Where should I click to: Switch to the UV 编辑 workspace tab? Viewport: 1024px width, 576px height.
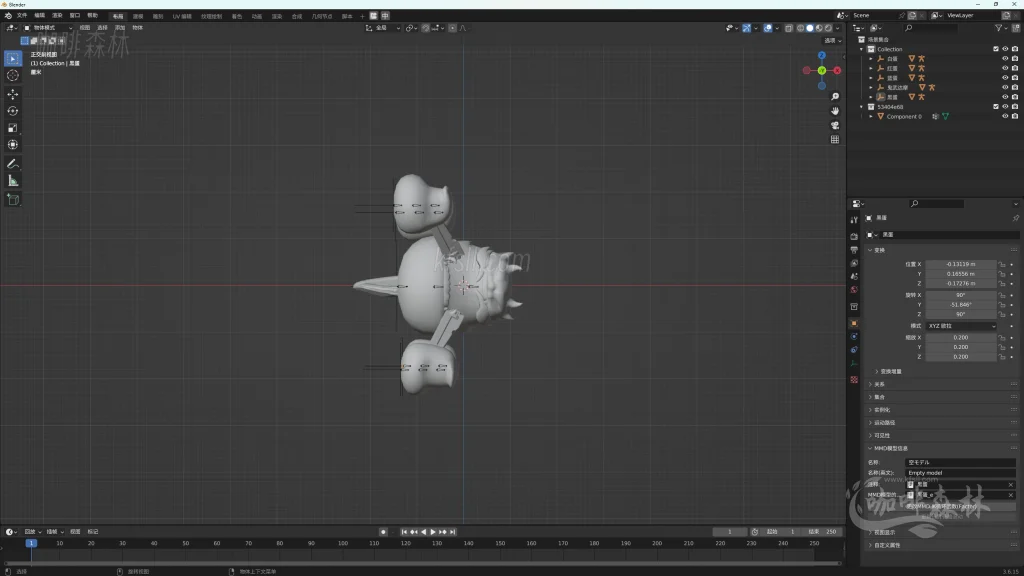click(x=182, y=16)
